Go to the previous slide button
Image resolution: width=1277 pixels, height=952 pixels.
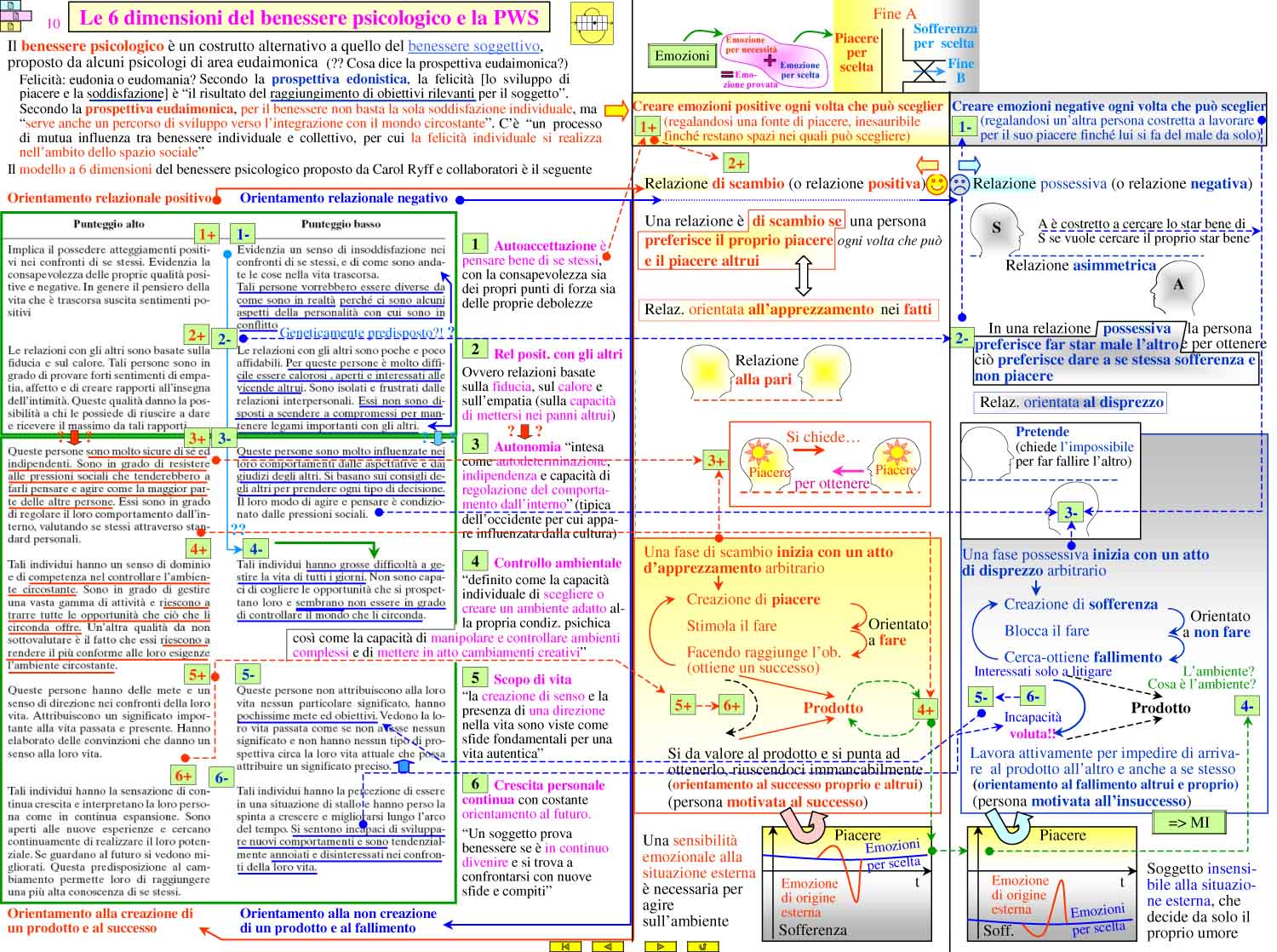607,946
